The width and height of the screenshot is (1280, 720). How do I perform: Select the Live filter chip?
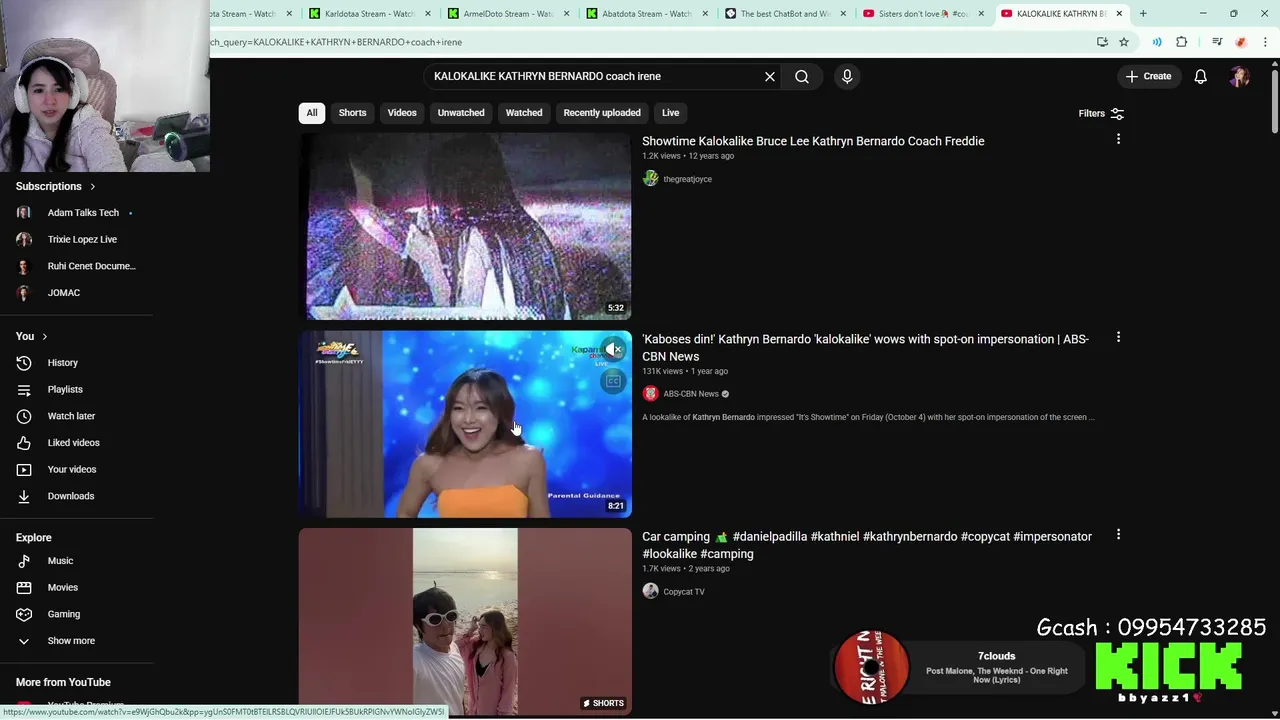coord(670,113)
